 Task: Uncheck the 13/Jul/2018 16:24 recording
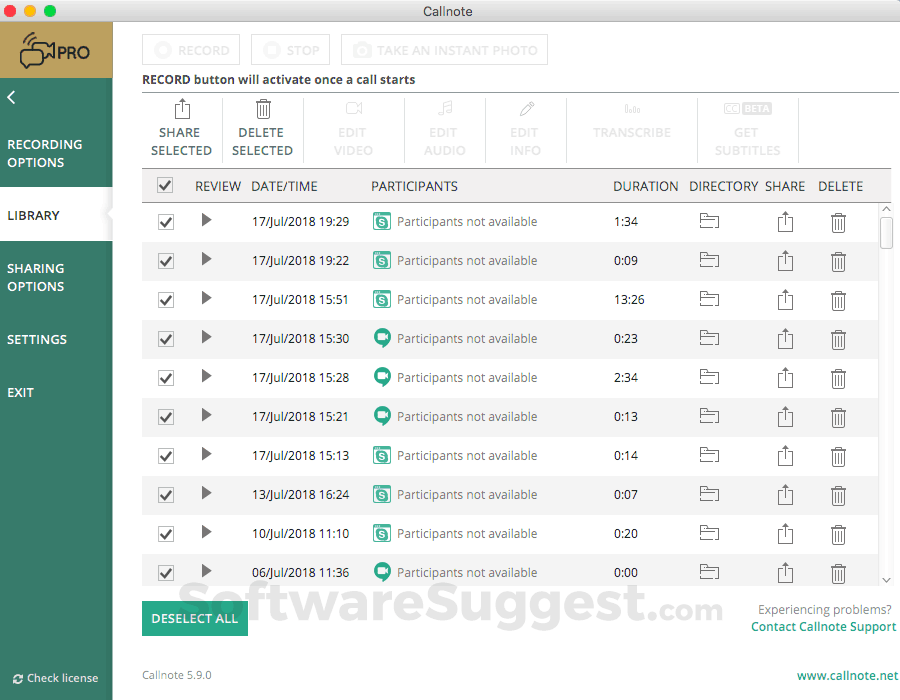[165, 494]
